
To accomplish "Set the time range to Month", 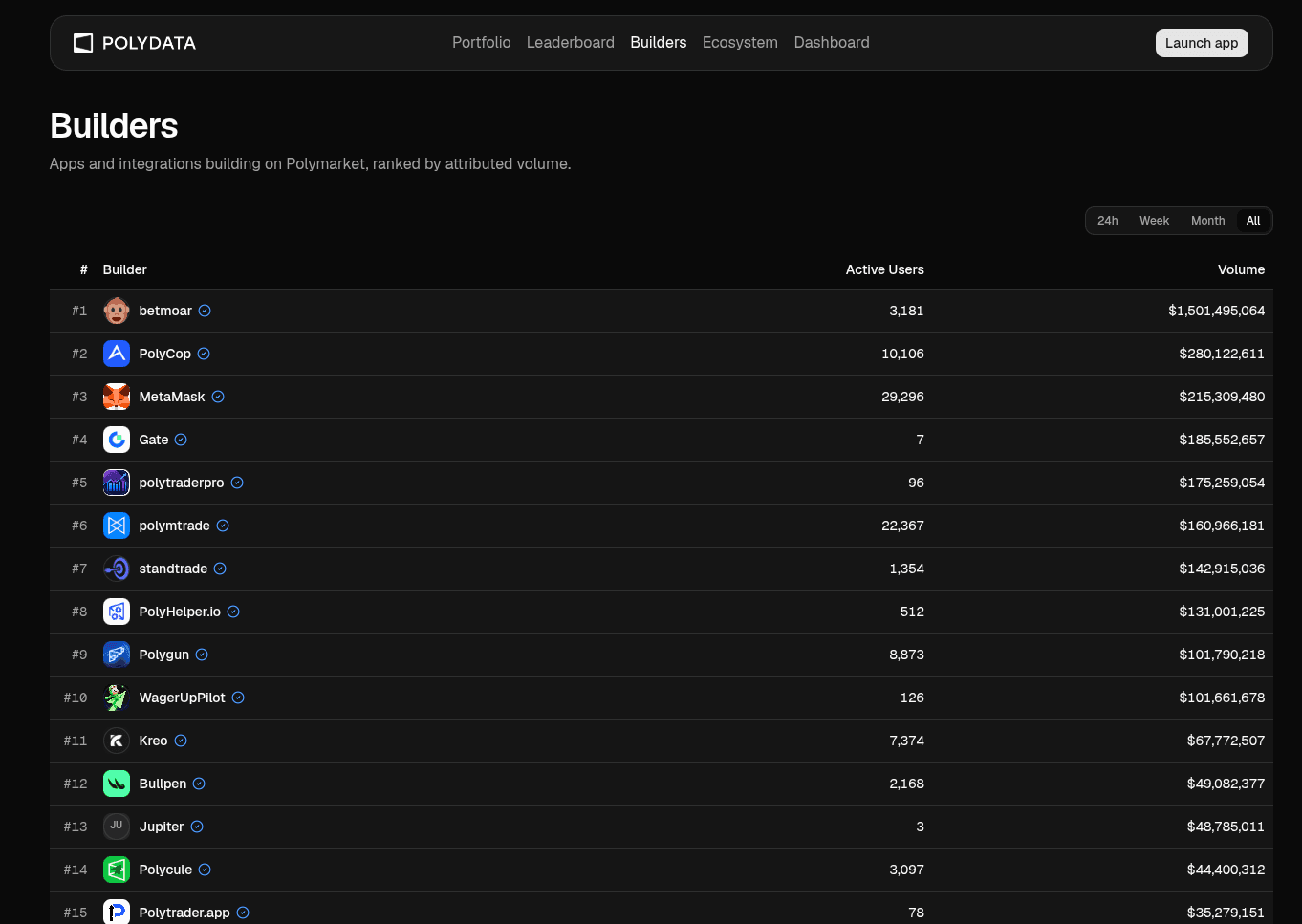I will point(1207,221).
